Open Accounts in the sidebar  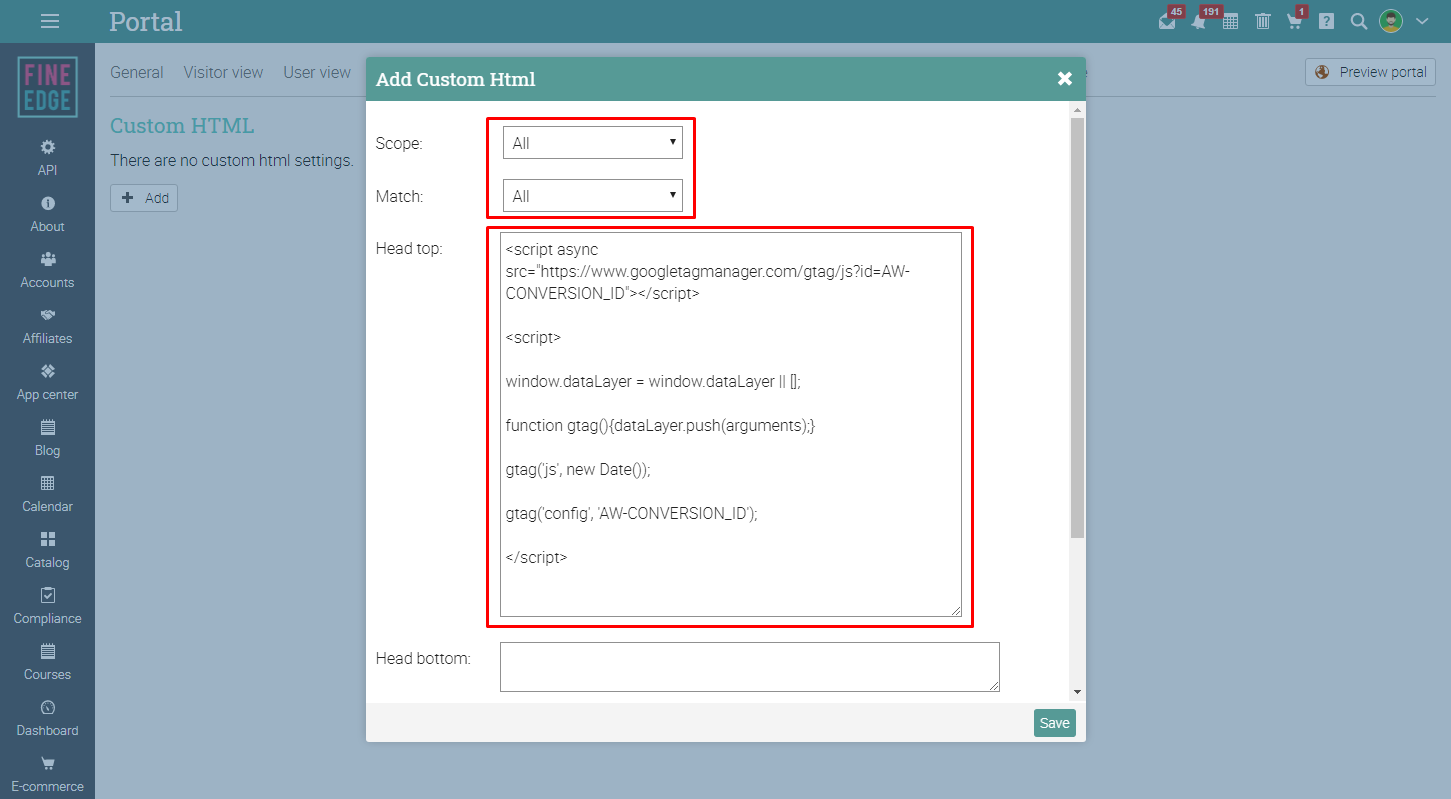pyautogui.click(x=47, y=270)
